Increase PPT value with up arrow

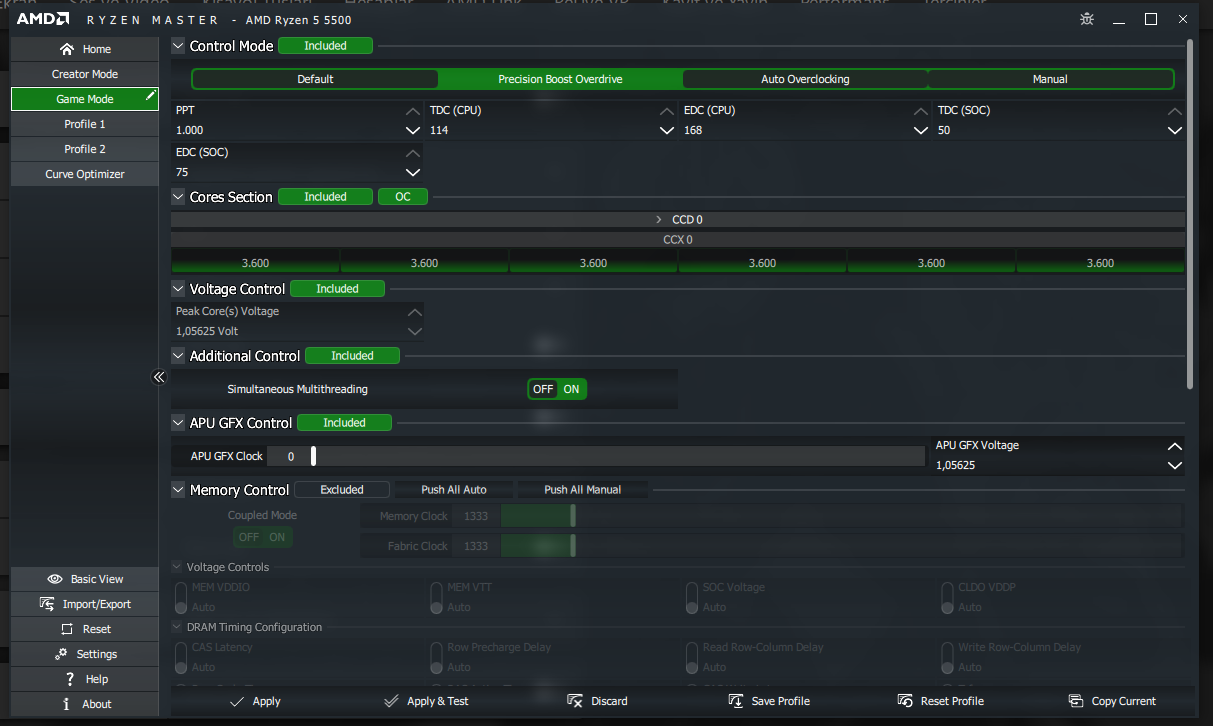pos(413,111)
